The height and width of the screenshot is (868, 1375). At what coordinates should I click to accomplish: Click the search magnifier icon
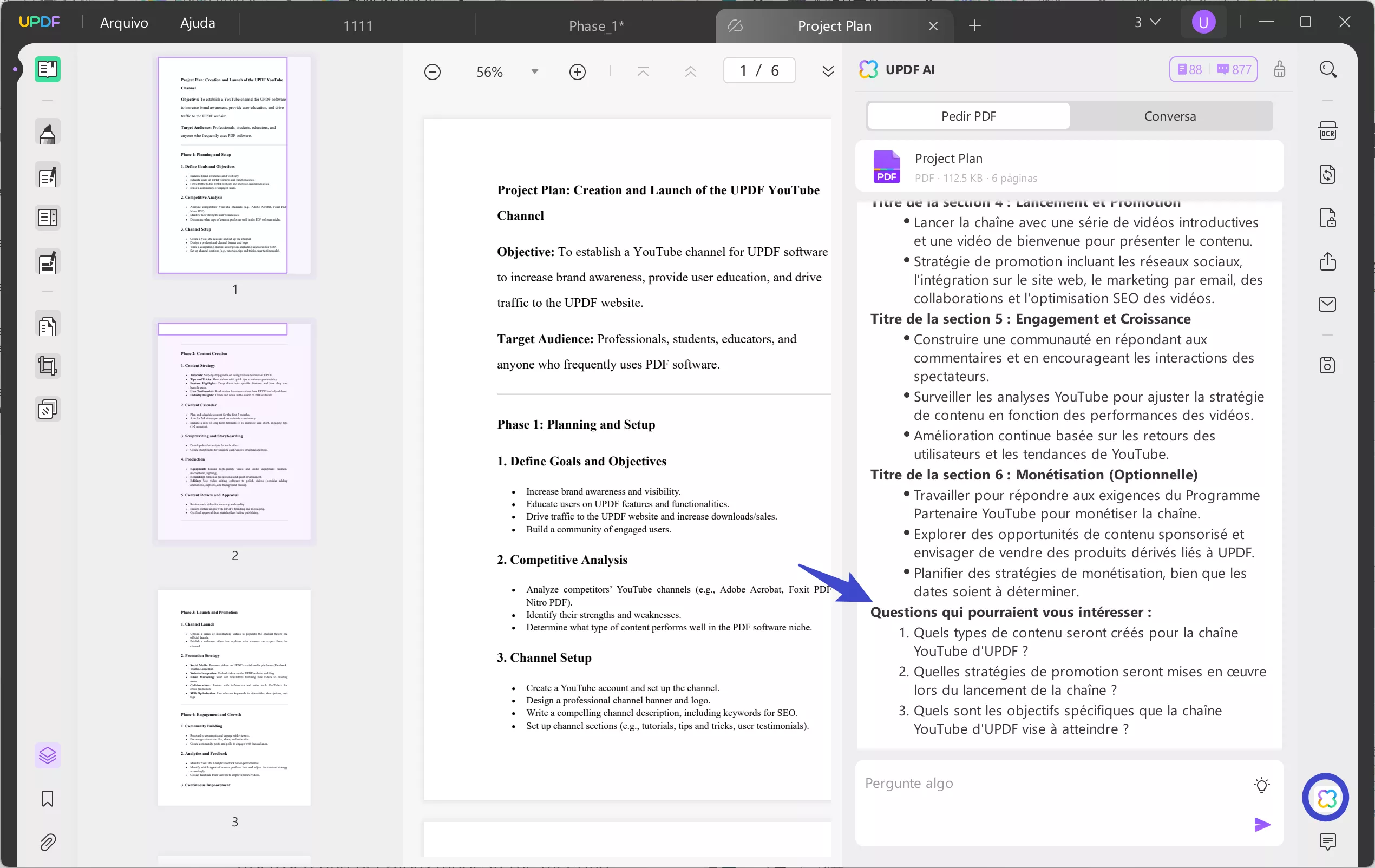(1327, 70)
